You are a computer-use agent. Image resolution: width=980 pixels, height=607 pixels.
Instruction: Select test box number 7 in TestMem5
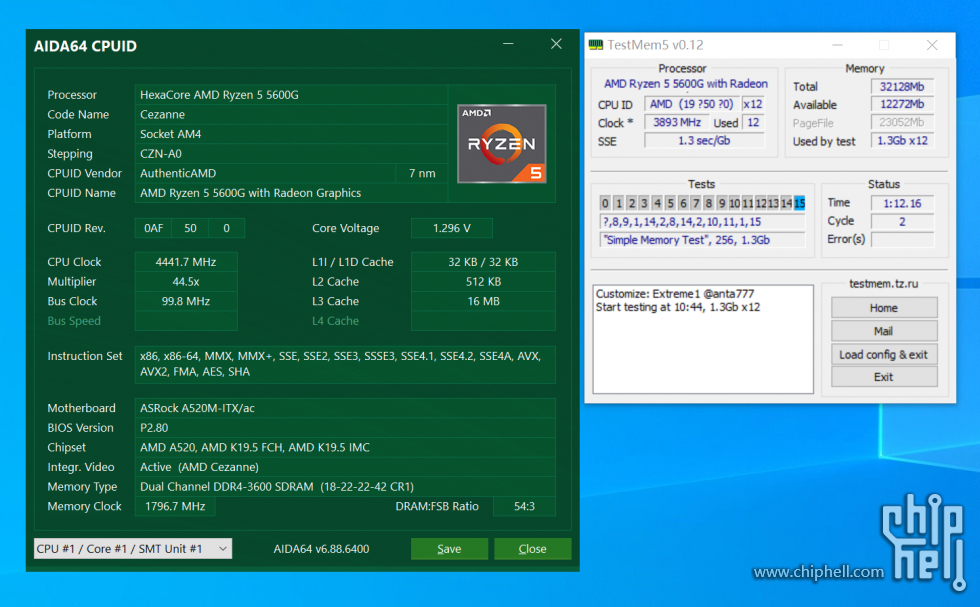click(696, 203)
